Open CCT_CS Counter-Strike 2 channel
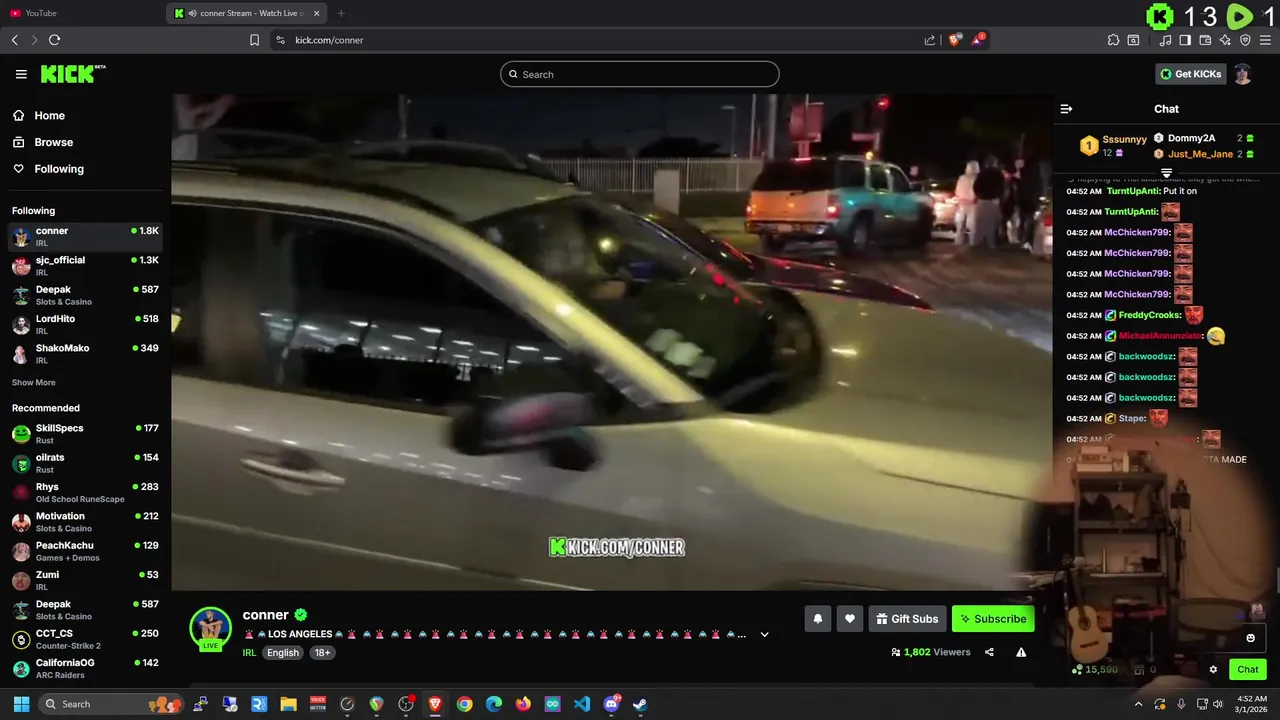 (x=85, y=639)
